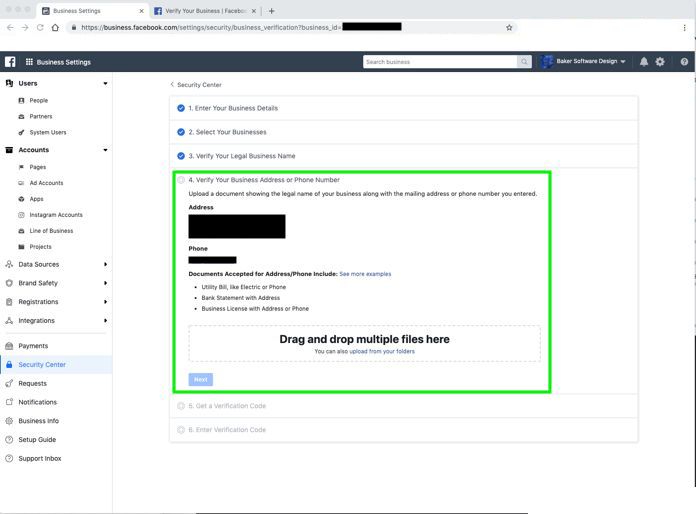
Task: Bookmark this page with the star icon
Action: click(509, 28)
